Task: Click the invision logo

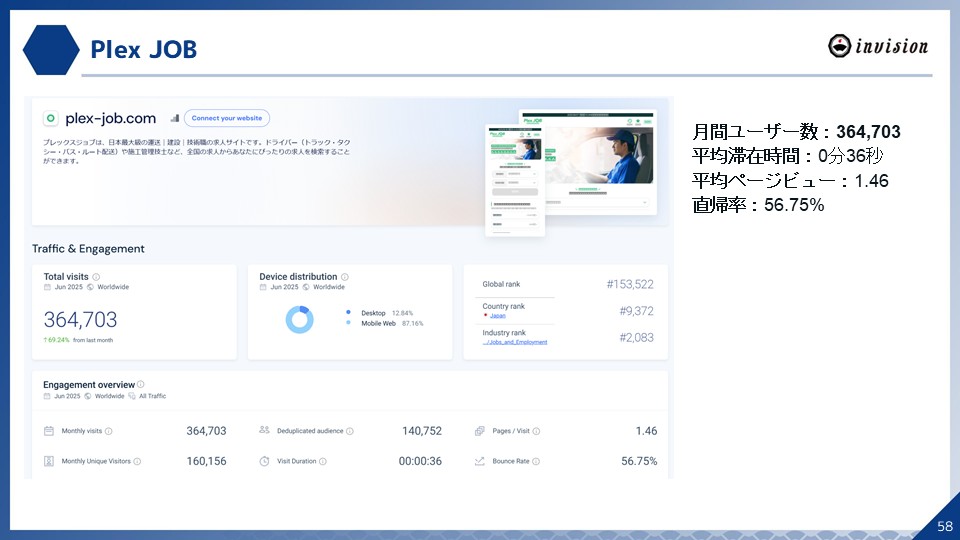Action: click(878, 46)
